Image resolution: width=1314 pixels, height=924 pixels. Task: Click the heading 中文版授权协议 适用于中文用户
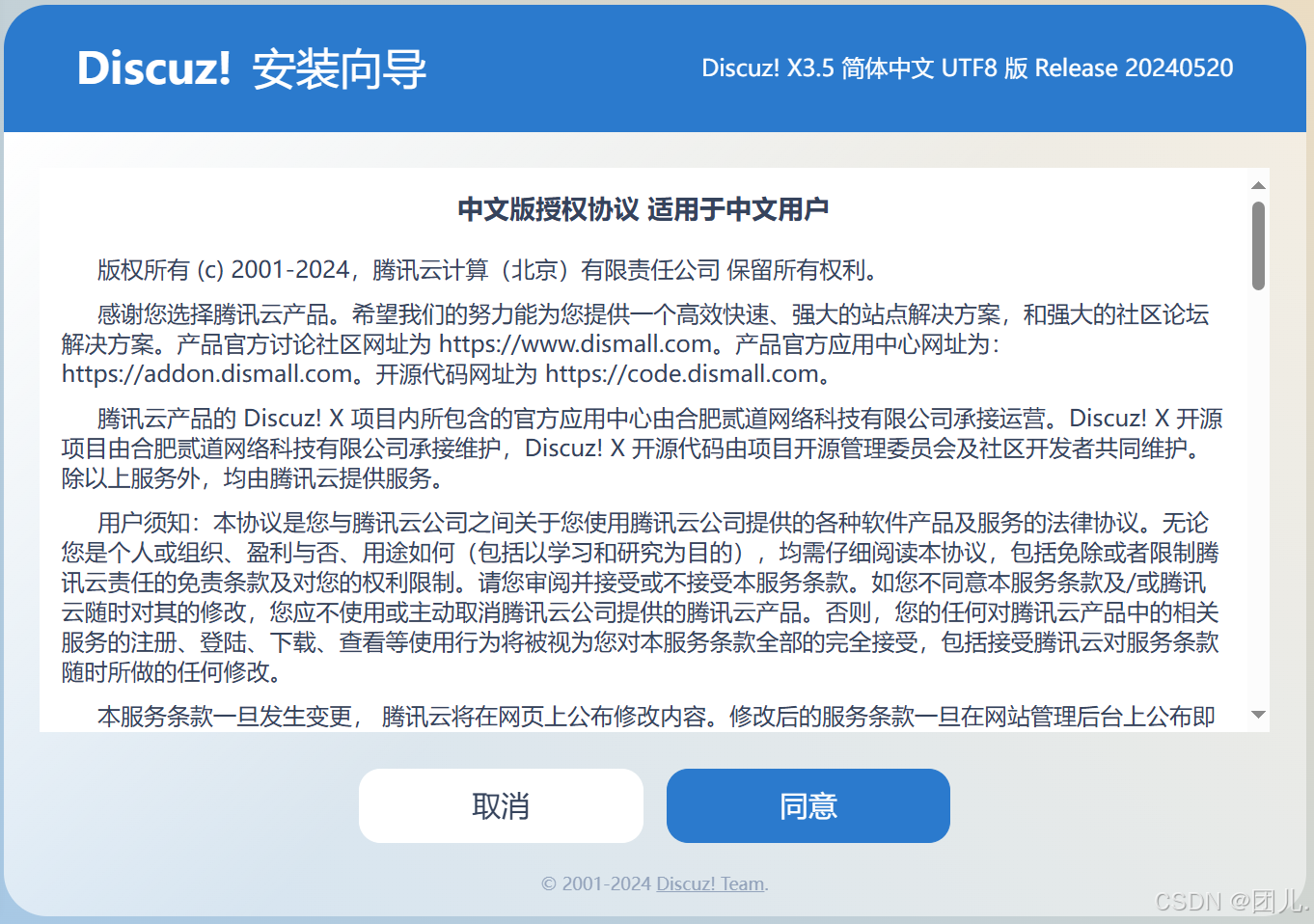643,209
